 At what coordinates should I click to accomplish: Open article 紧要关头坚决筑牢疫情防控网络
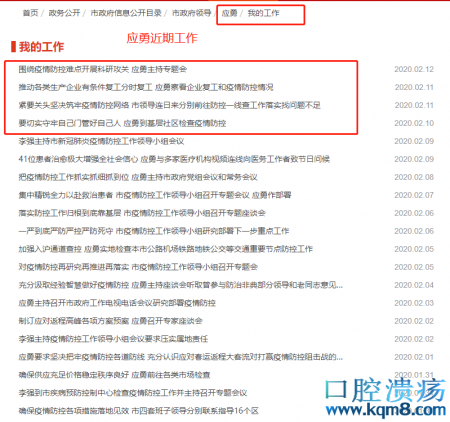click(x=169, y=105)
